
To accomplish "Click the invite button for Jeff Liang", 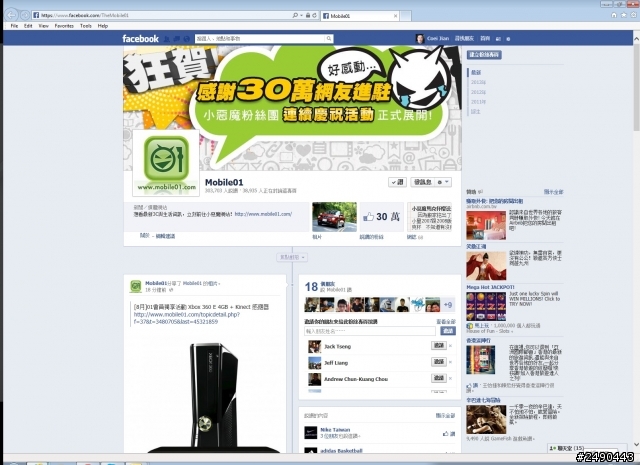I will click(x=439, y=362).
